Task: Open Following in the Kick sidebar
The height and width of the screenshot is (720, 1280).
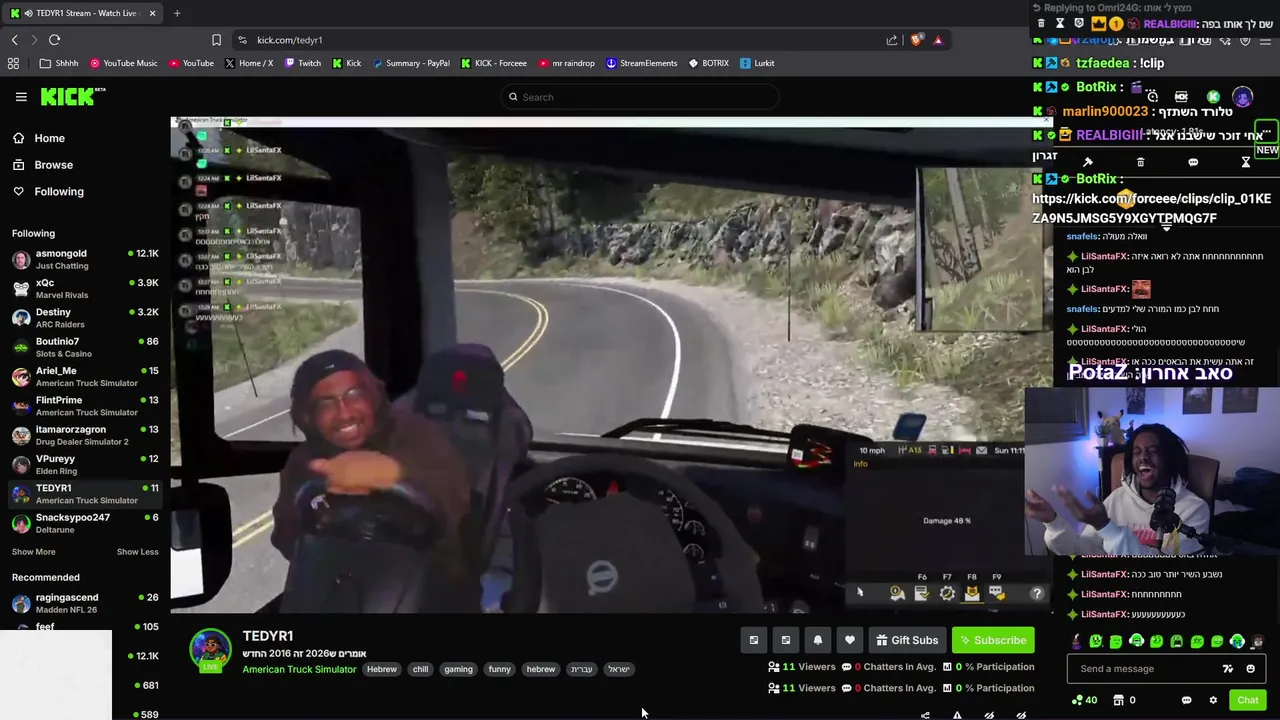Action: coord(48,191)
